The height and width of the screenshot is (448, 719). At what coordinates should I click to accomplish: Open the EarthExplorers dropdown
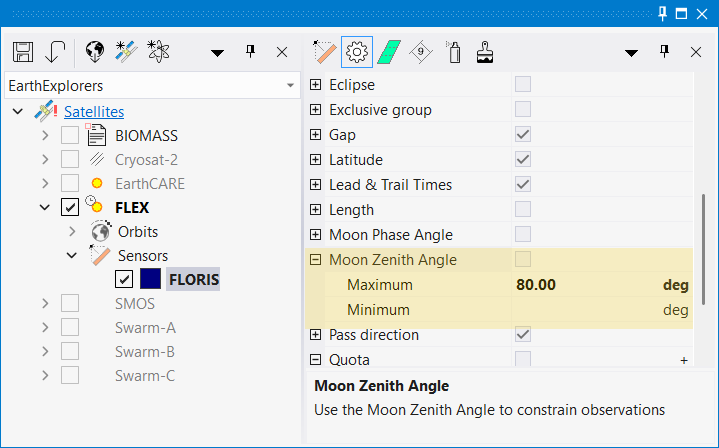tap(290, 86)
